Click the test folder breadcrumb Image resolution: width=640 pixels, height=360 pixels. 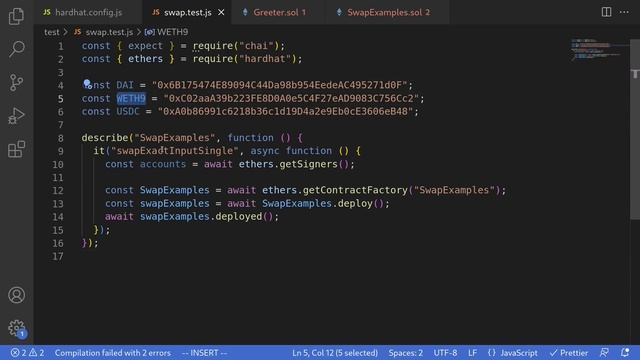tap(51, 32)
